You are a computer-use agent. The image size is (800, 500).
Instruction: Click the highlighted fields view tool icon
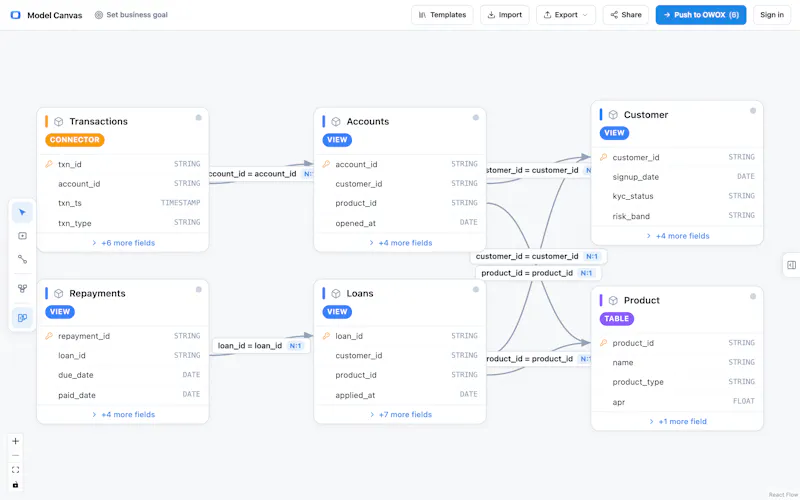pyautogui.click(x=22, y=317)
